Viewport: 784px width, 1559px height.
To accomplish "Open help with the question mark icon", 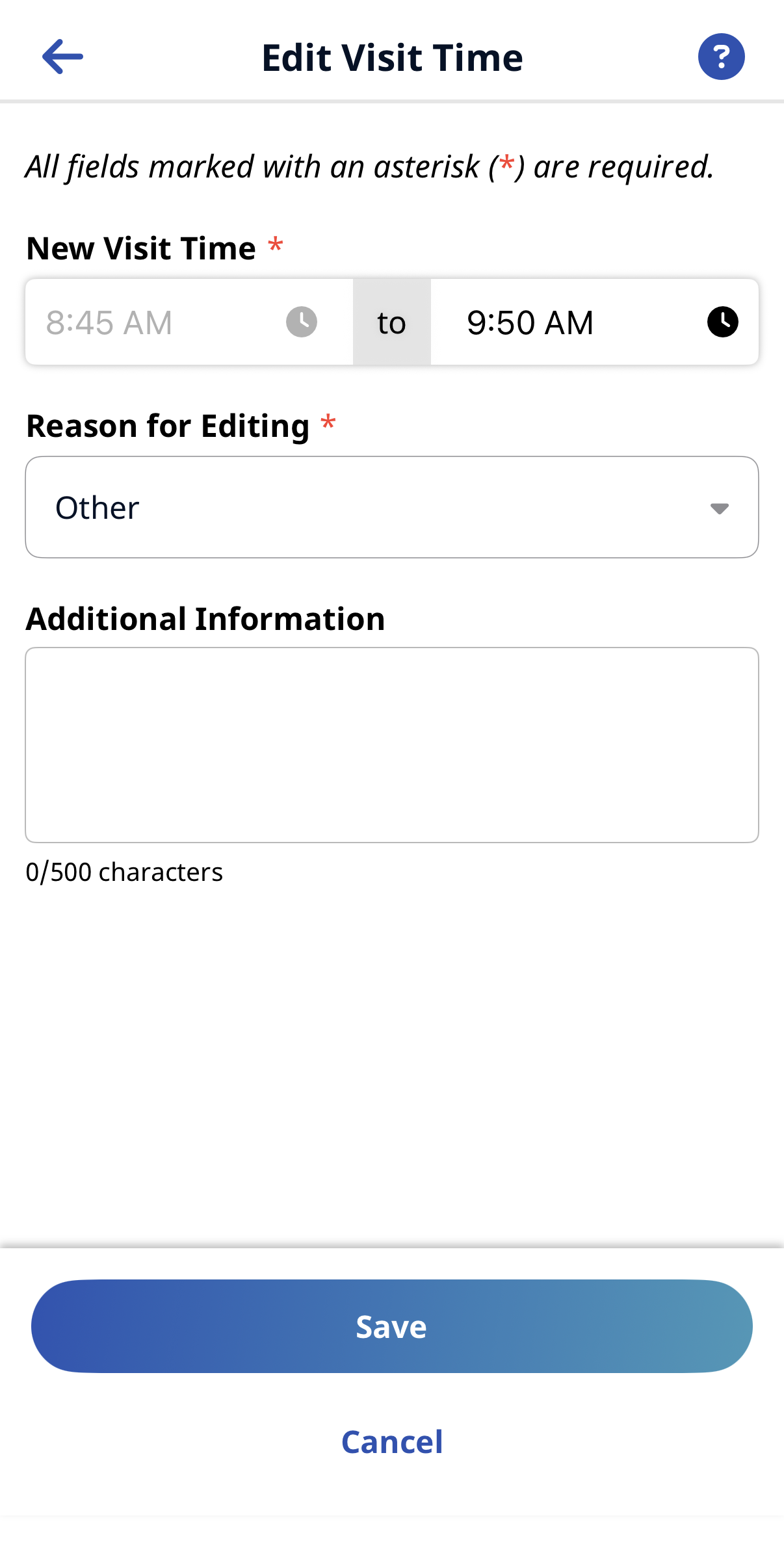I will click(721, 57).
